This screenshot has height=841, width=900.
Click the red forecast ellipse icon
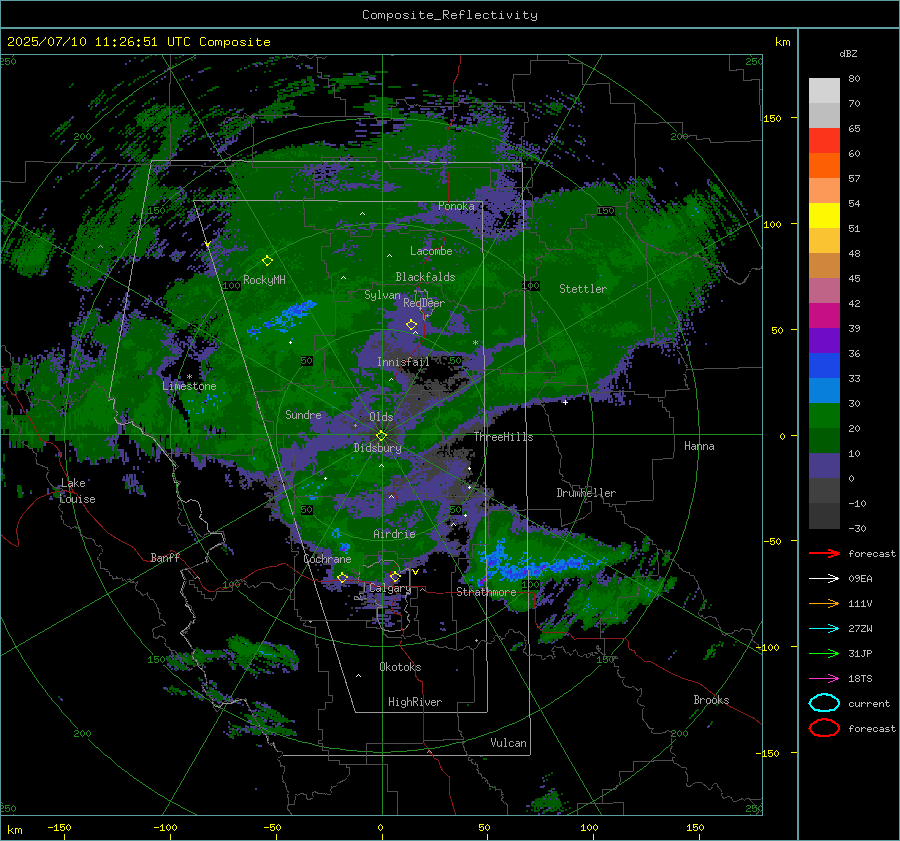pos(824,728)
